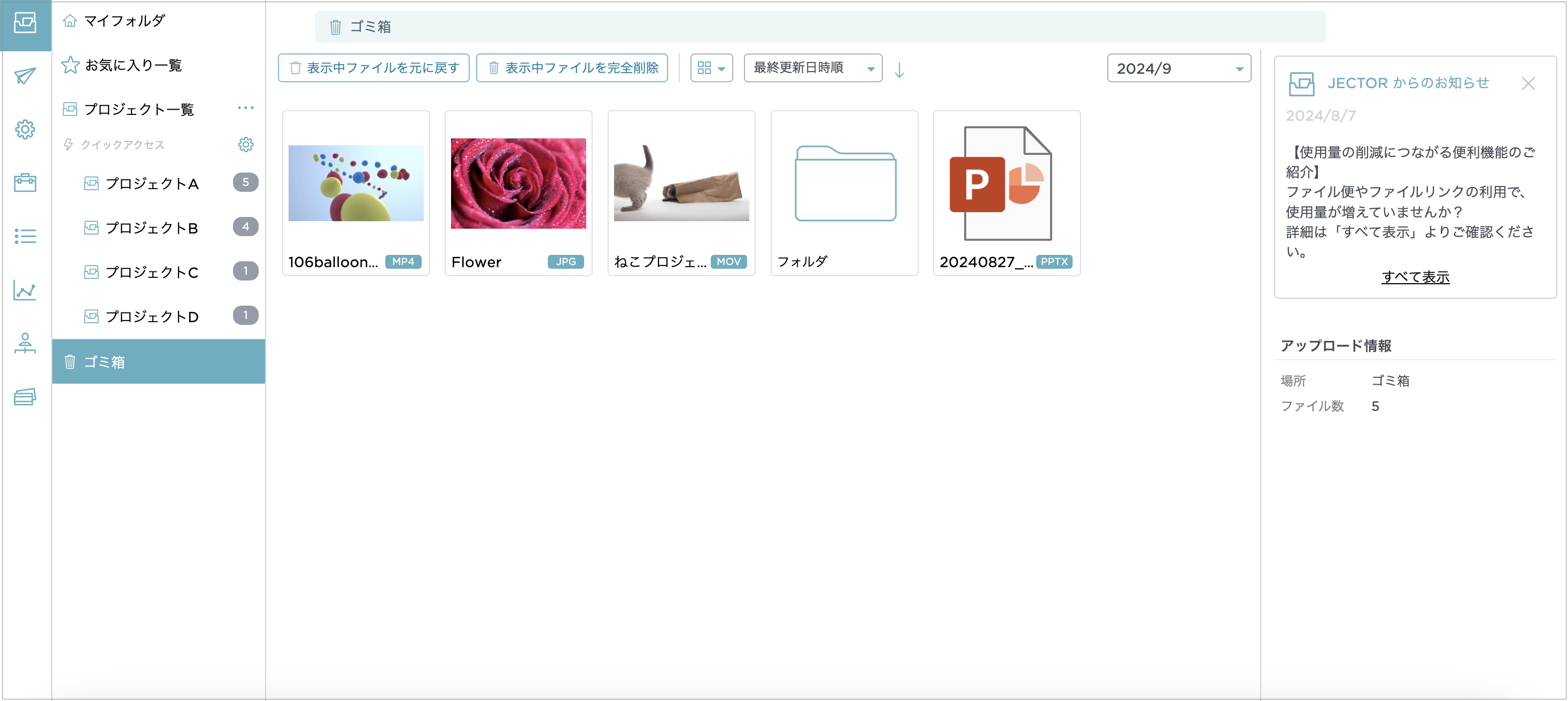The width and height of the screenshot is (1568, 701).
Task: Open the paper plane send icon
Action: tap(25, 76)
